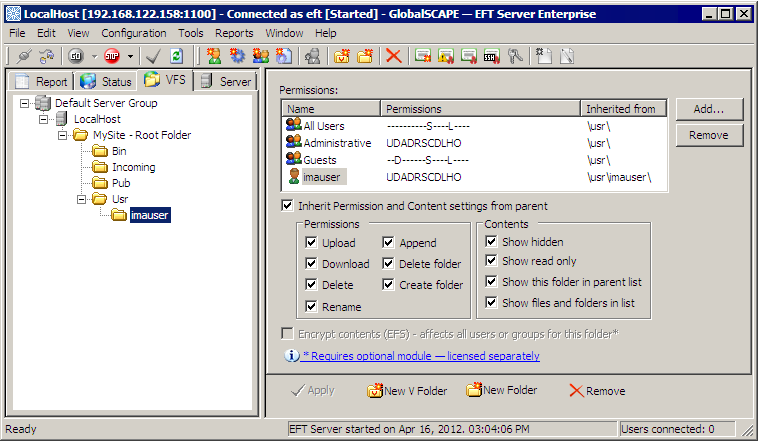The height and width of the screenshot is (442, 758).
Task: Open the File menu
Action: pos(17,33)
